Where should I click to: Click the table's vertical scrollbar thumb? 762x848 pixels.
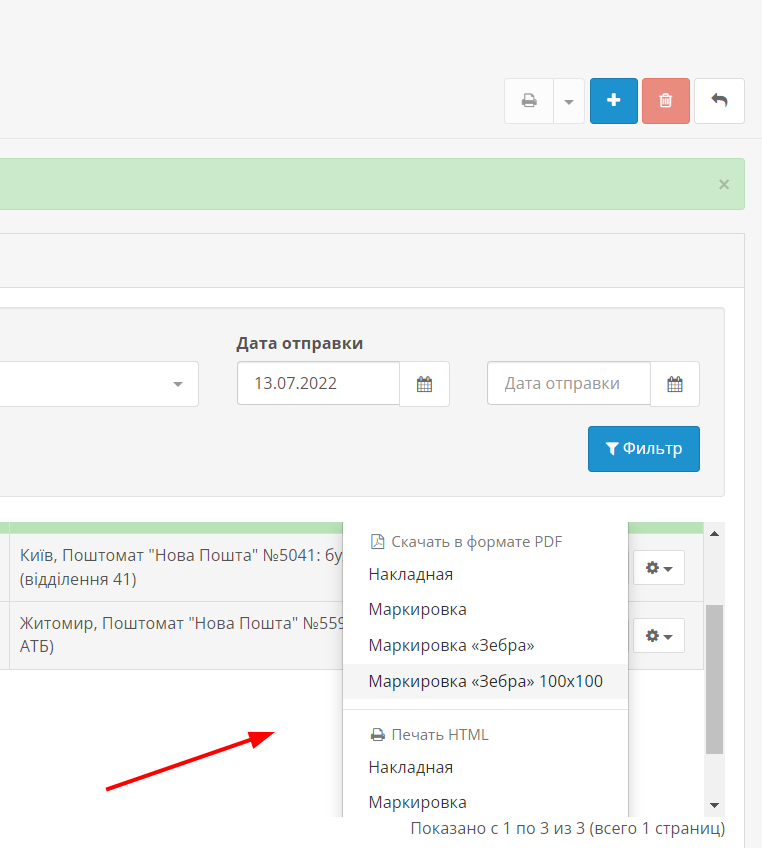coord(714,680)
